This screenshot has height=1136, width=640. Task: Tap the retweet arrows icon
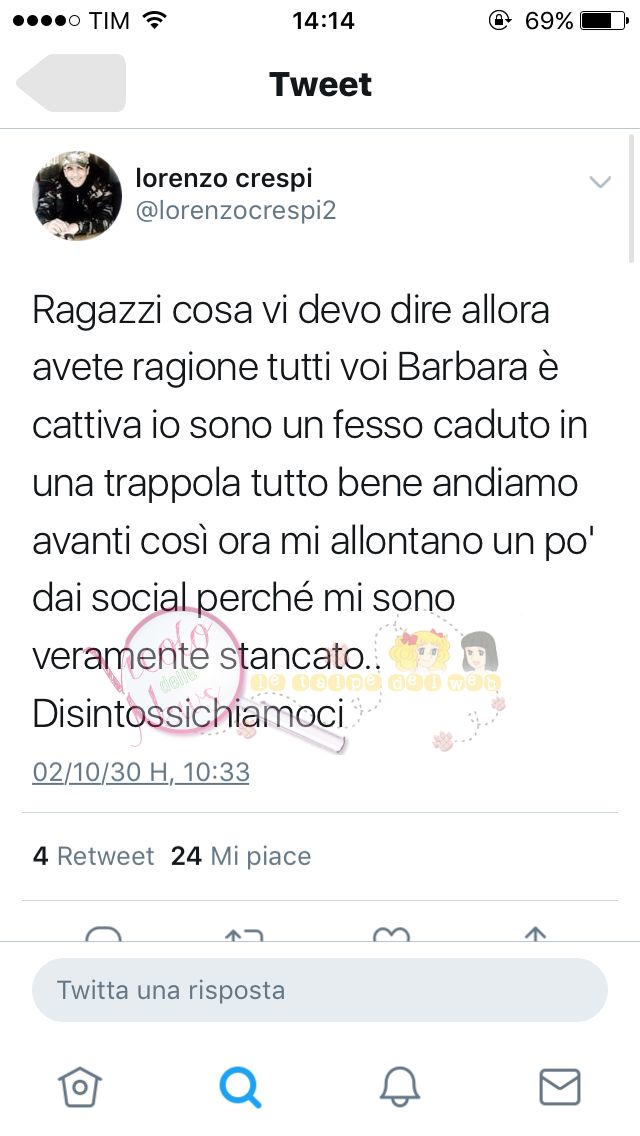click(244, 933)
